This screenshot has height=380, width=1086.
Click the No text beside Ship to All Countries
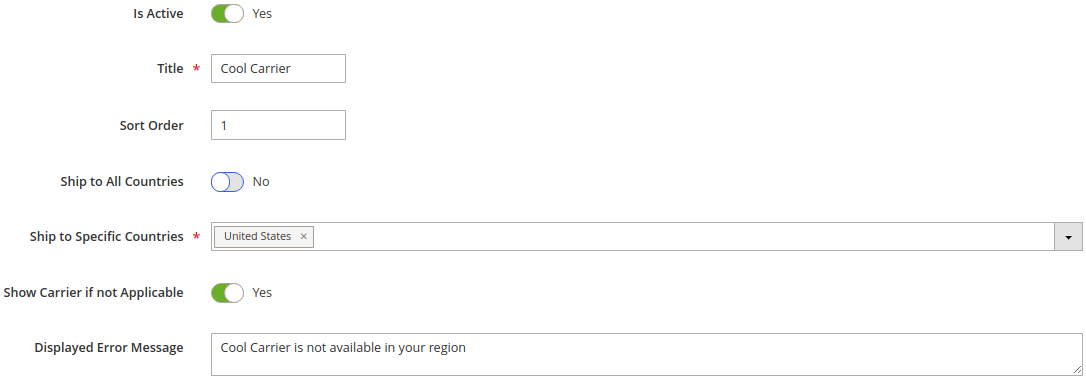pyautogui.click(x=261, y=182)
